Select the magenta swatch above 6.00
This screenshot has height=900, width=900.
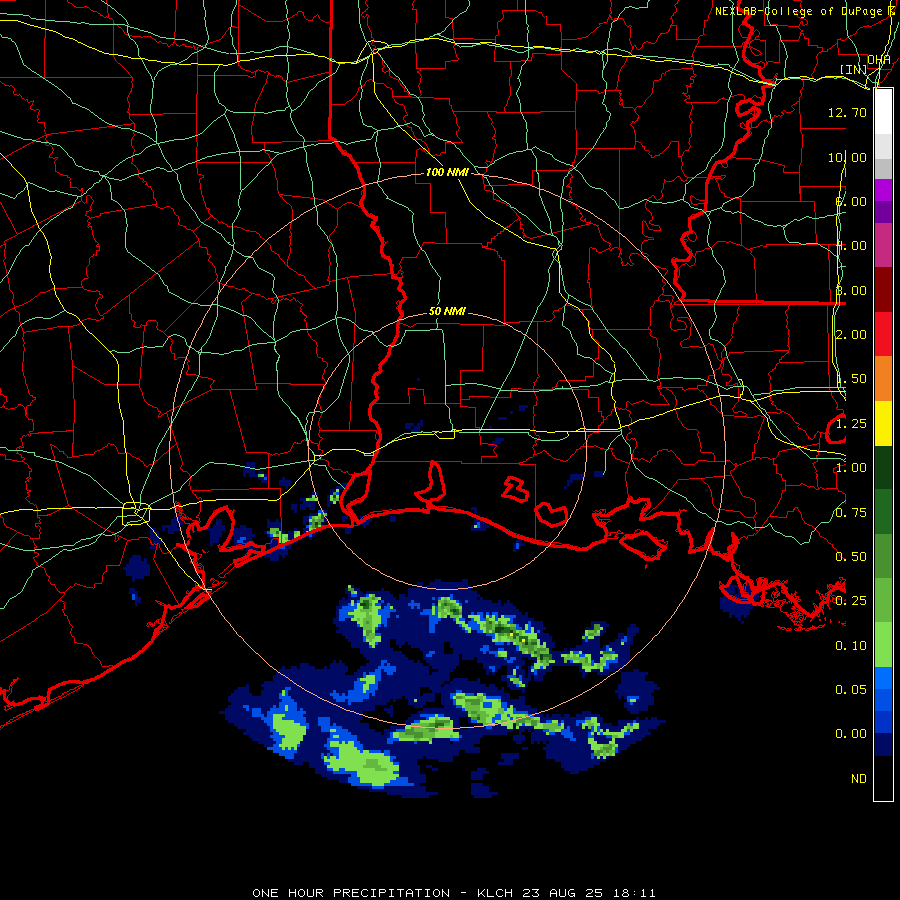(883, 190)
